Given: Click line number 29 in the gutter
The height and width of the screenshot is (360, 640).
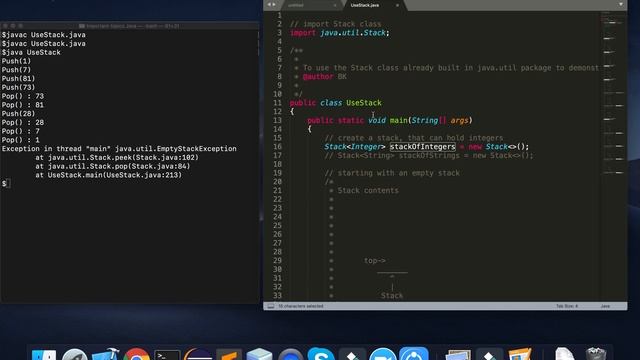Looking at the screenshot, I should [x=278, y=260].
